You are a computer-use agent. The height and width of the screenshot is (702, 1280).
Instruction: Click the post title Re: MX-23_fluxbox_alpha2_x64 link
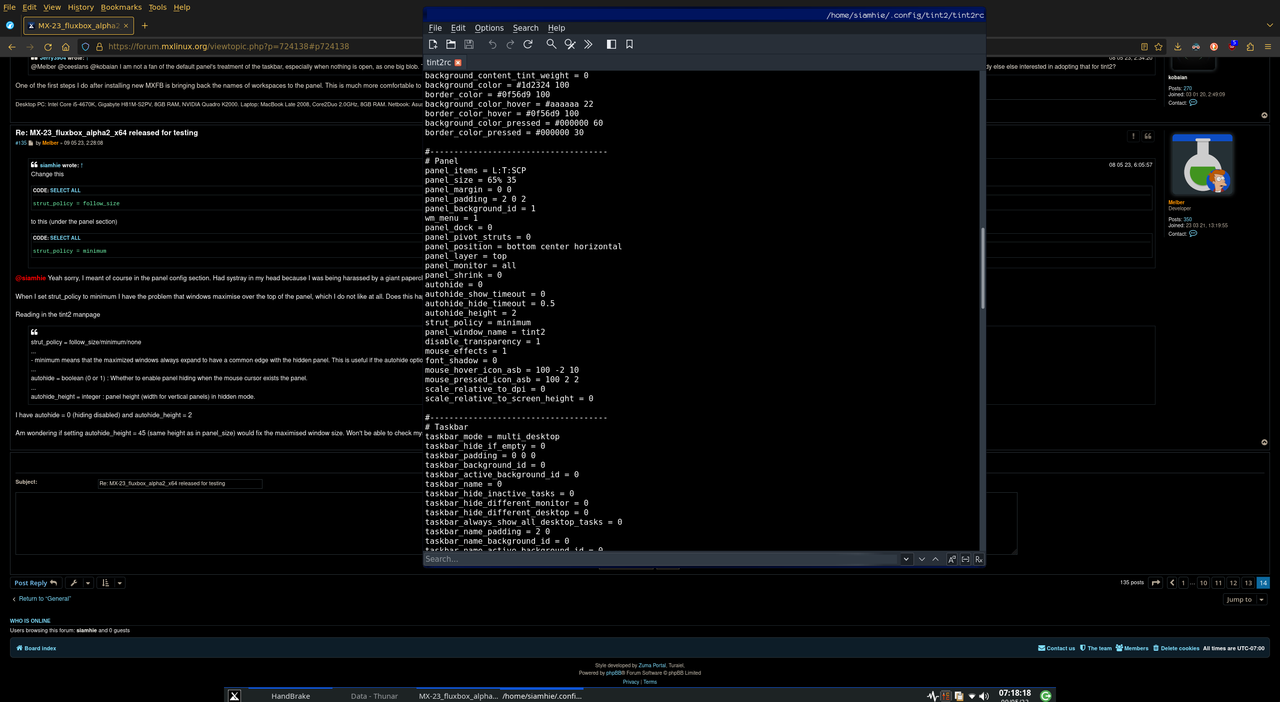tap(106, 132)
